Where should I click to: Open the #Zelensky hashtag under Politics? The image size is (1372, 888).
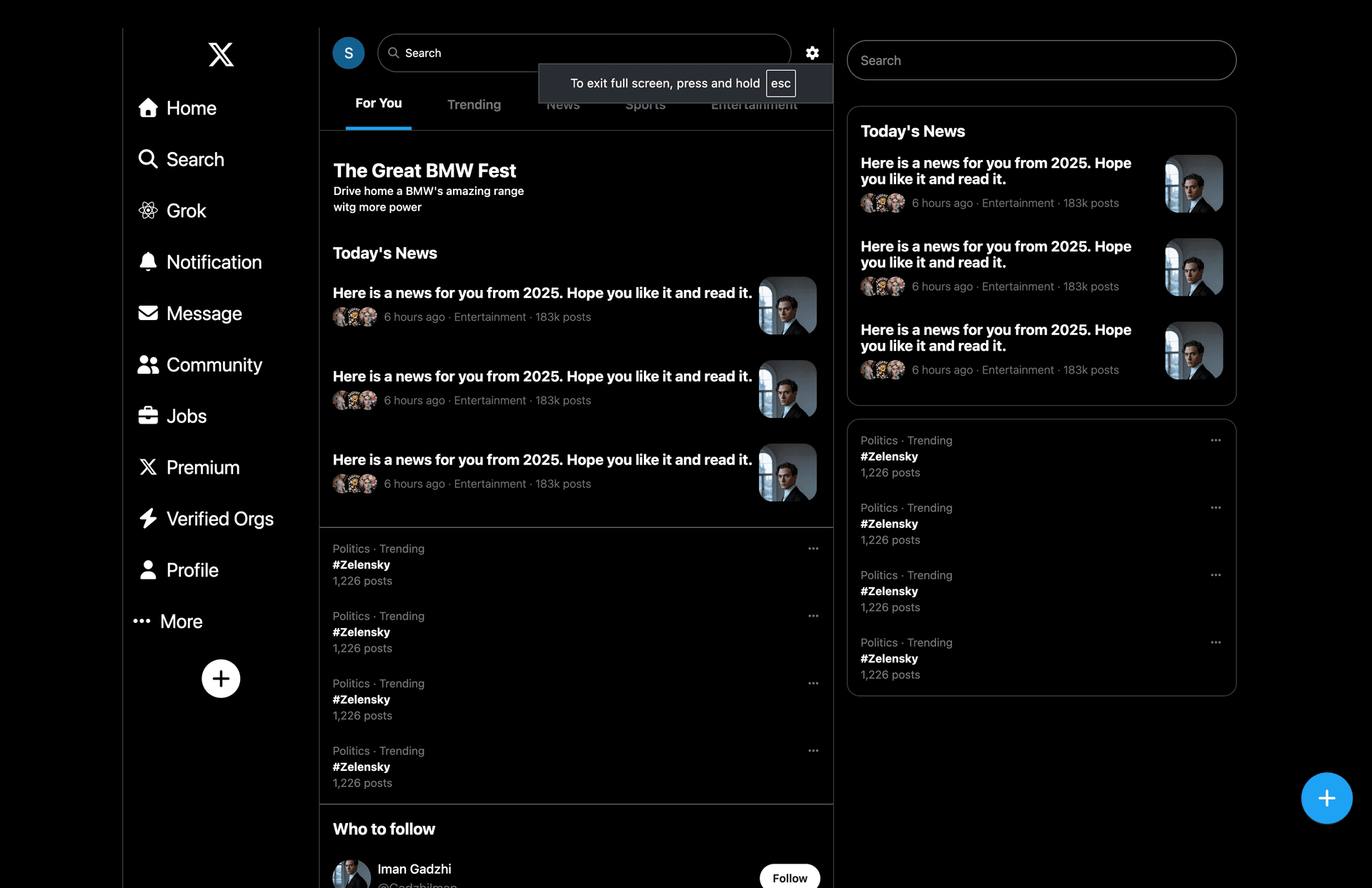(x=361, y=564)
